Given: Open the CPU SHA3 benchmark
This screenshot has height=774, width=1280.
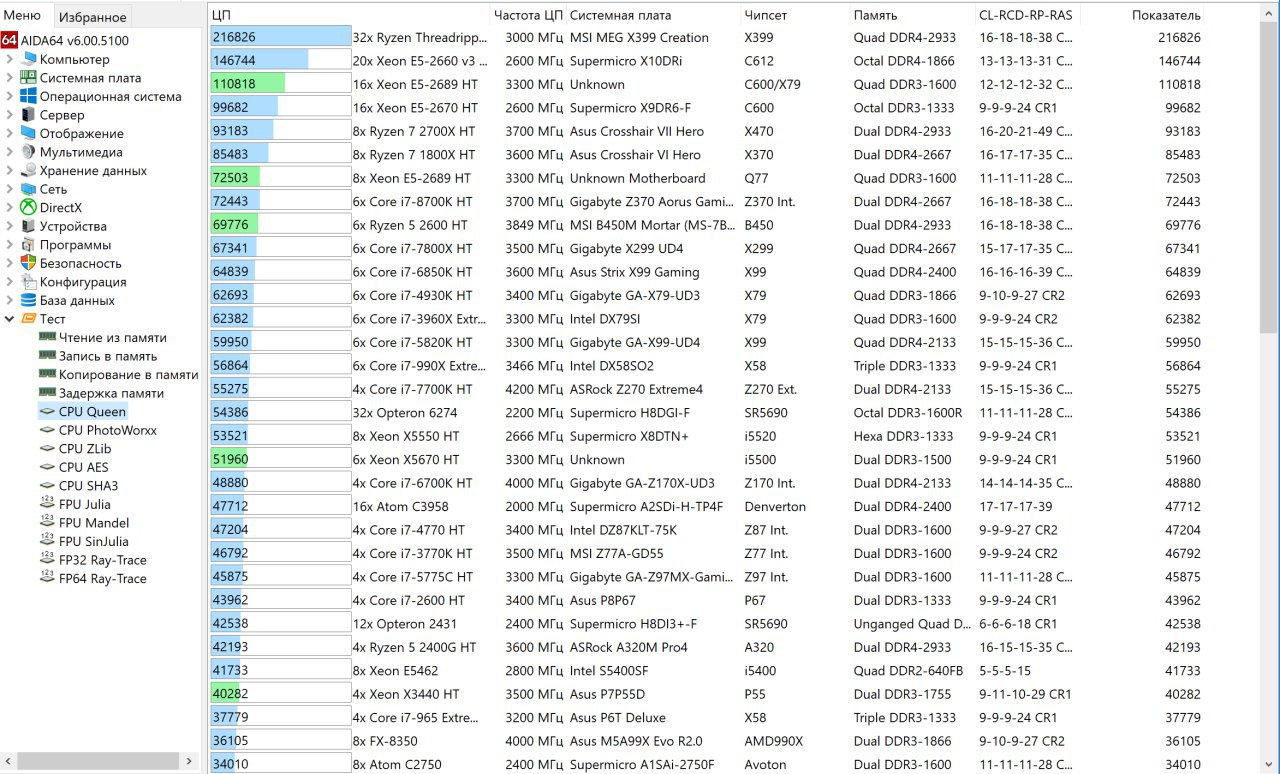Looking at the screenshot, I should [x=88, y=486].
